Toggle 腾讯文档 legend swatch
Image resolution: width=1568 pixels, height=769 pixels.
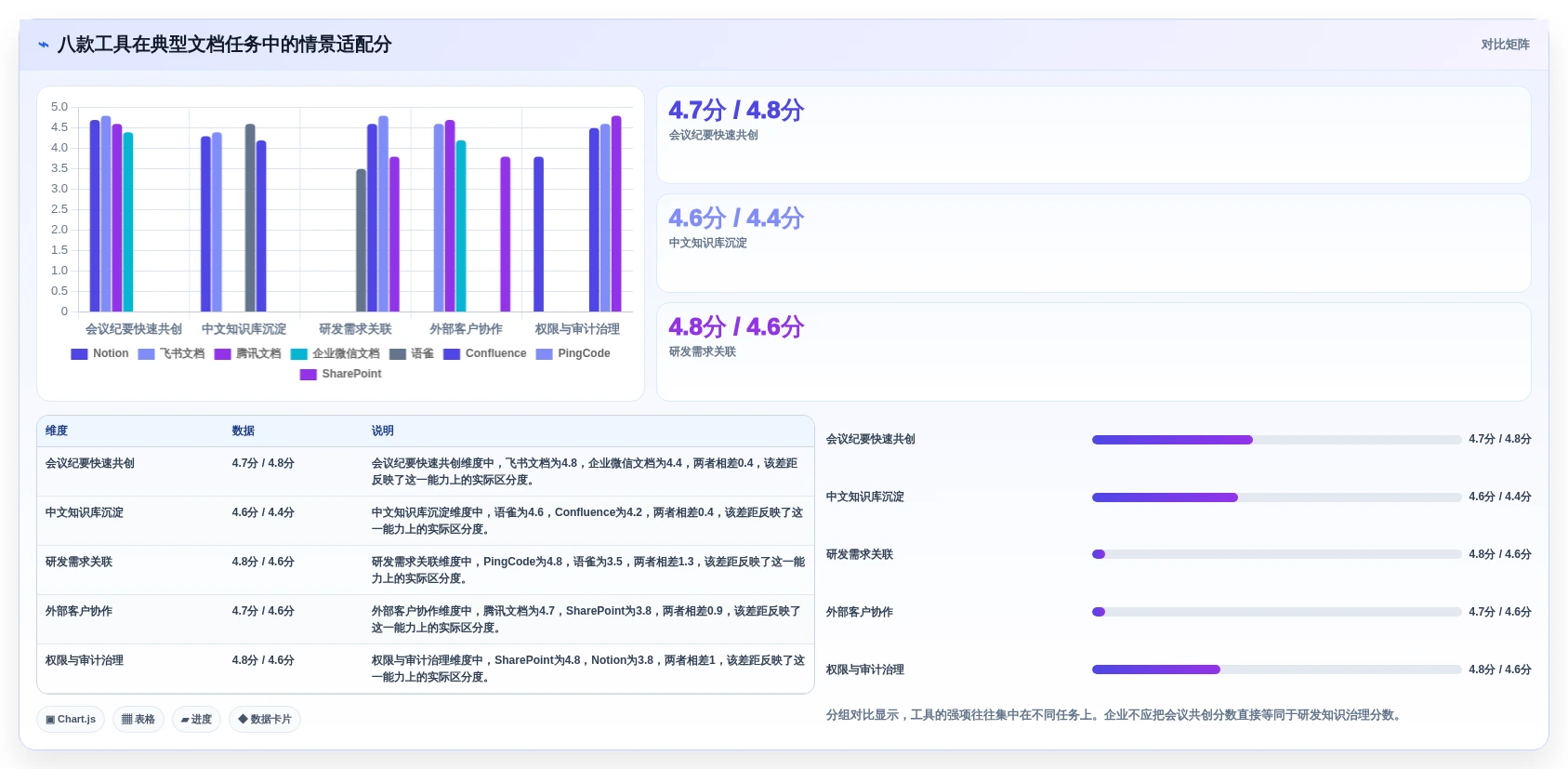pyautogui.click(x=222, y=353)
